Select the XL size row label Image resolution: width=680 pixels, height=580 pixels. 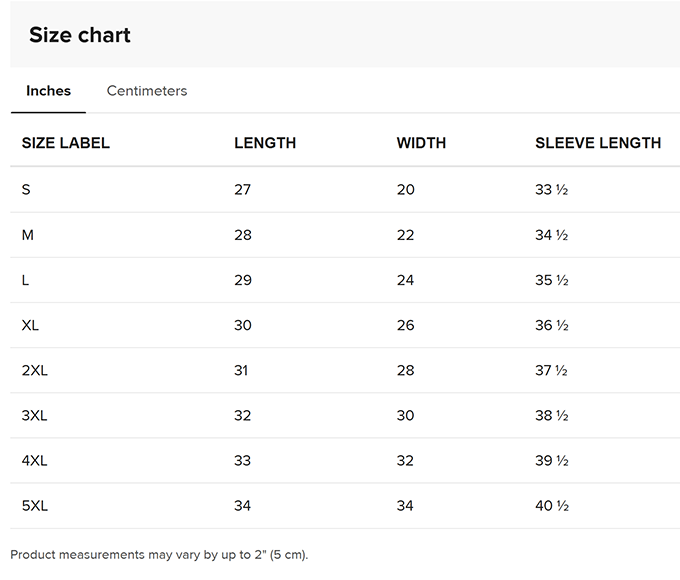click(x=31, y=325)
